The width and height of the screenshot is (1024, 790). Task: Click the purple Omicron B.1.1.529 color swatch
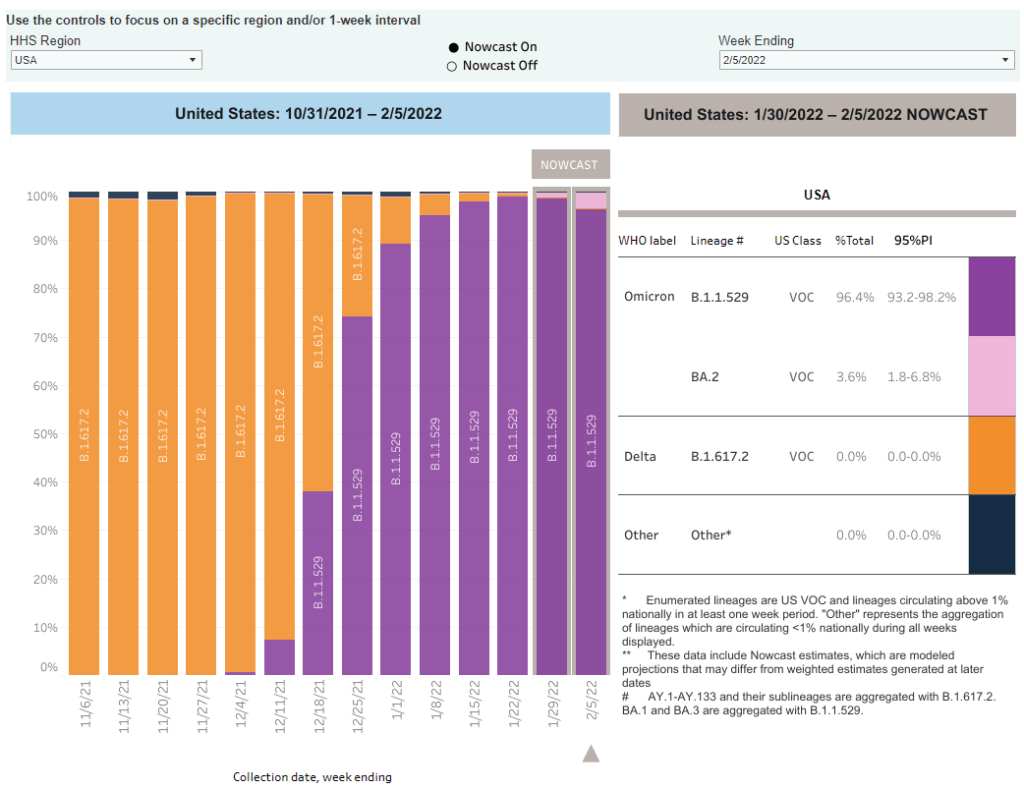[991, 296]
